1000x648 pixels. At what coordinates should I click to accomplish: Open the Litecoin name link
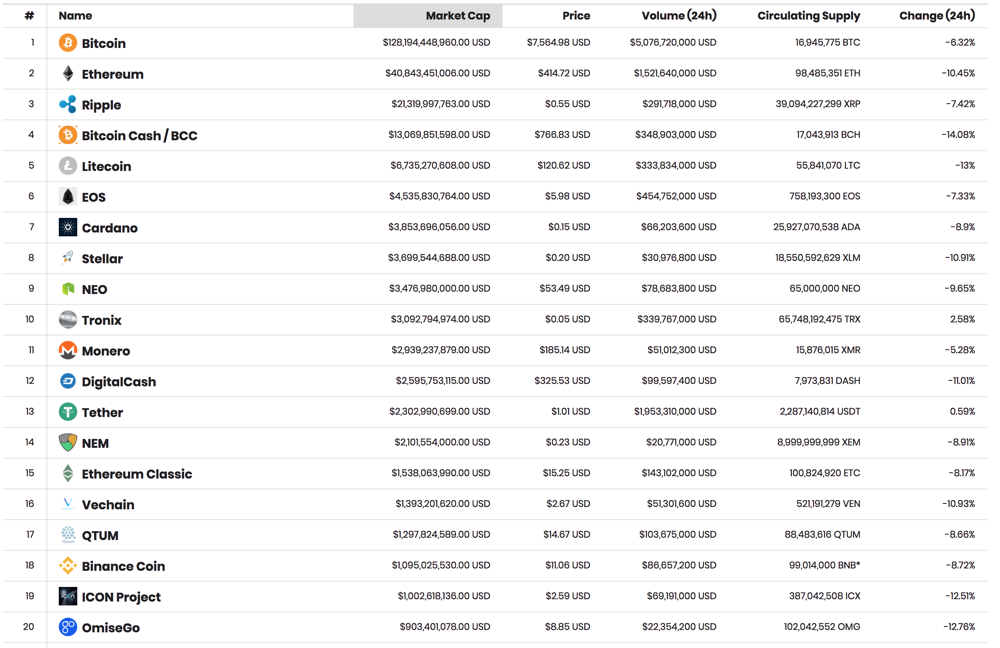(x=107, y=166)
